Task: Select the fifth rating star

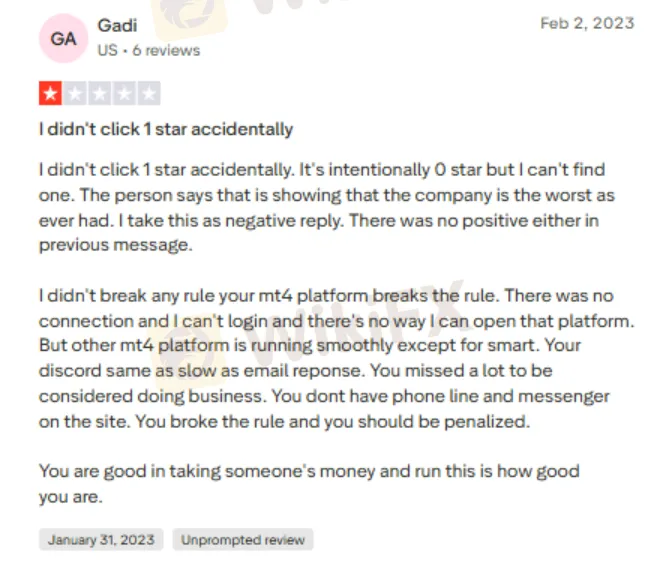Action: 149,95
